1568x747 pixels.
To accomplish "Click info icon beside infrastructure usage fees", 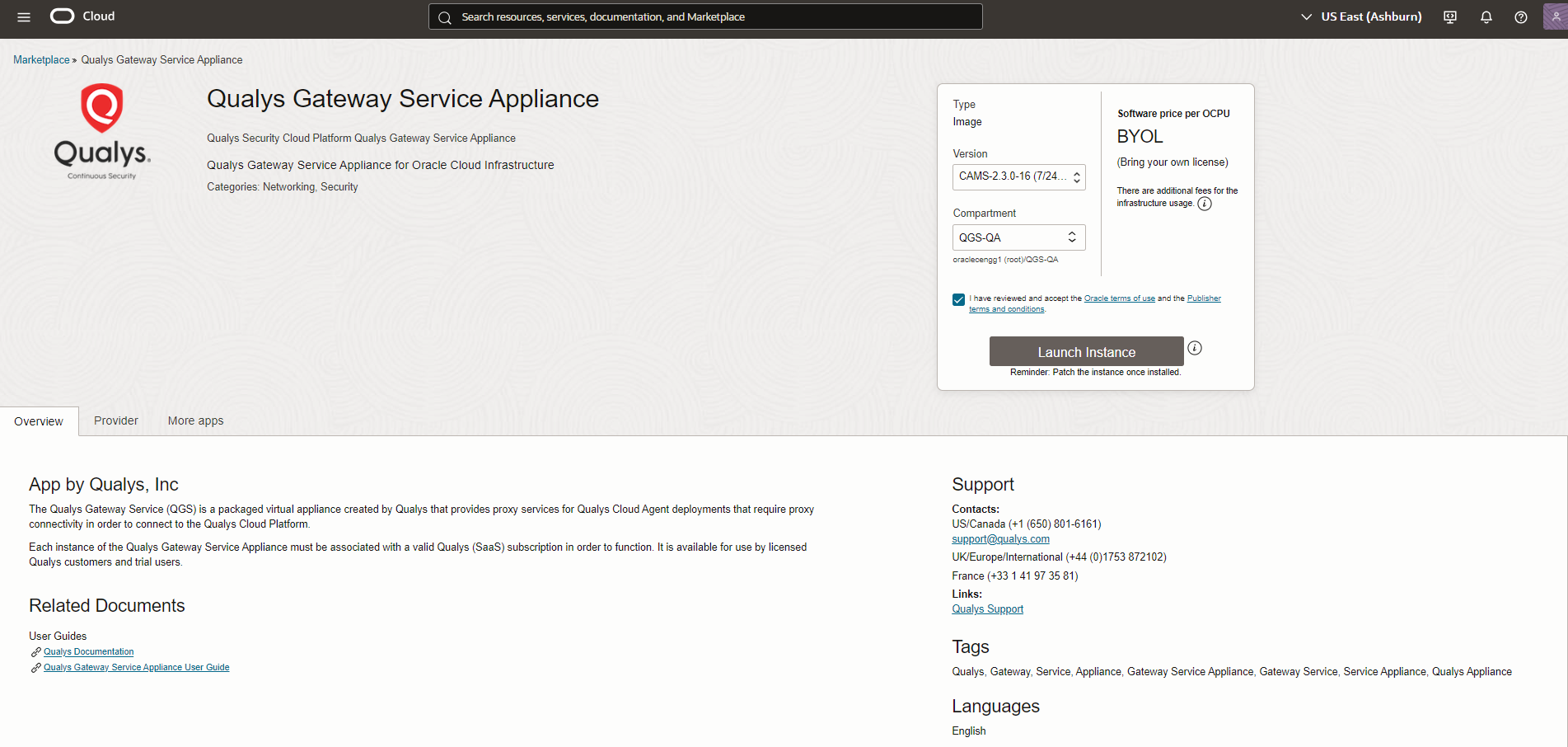I will point(1205,204).
